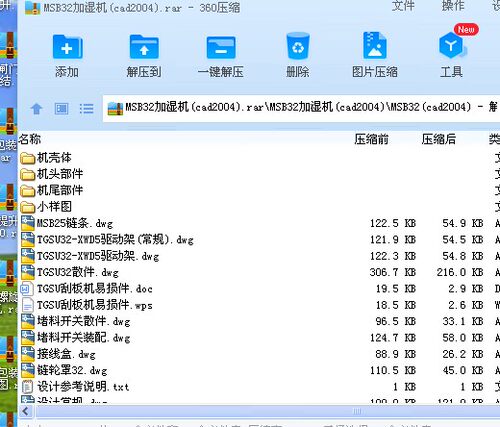The height and width of the screenshot is (427, 500).
Task: Click the TGSU32散件.dwg file icon
Action: click(27, 272)
